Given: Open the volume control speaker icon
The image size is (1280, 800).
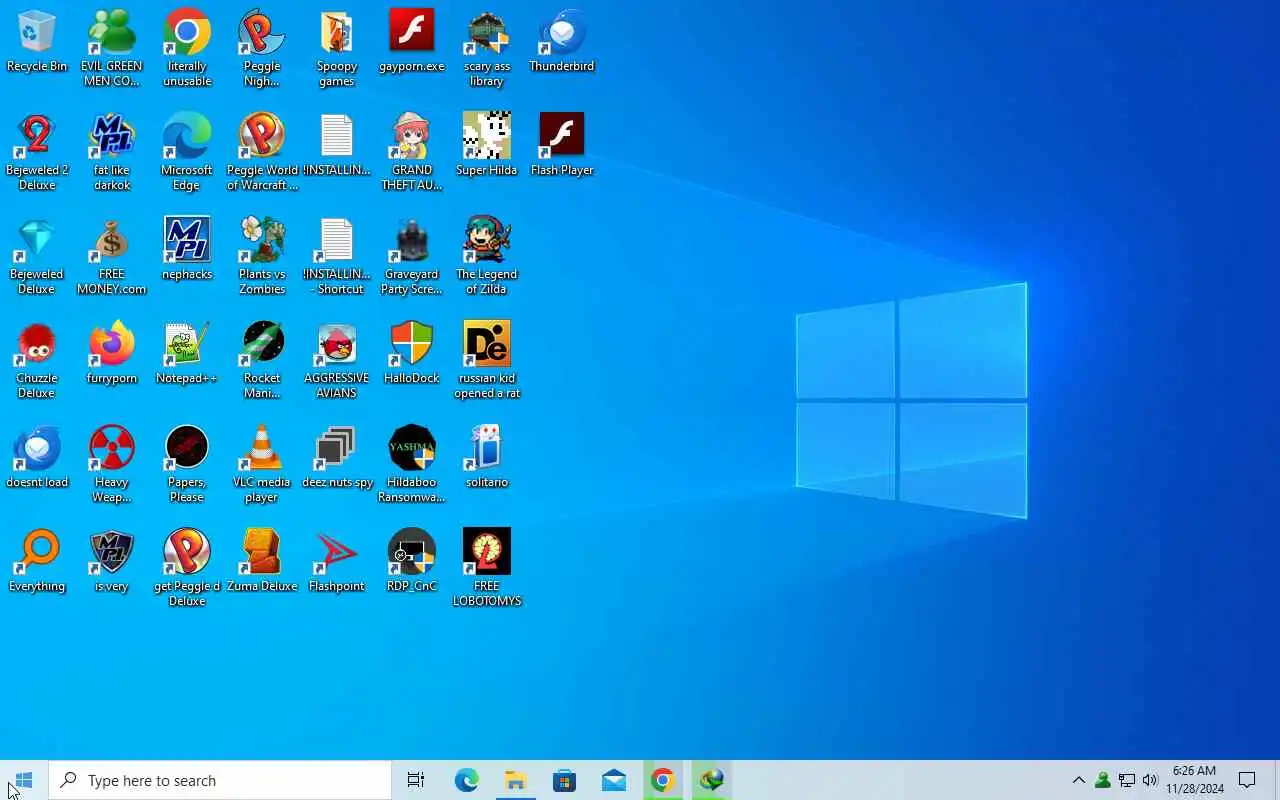Looking at the screenshot, I should [1150, 780].
